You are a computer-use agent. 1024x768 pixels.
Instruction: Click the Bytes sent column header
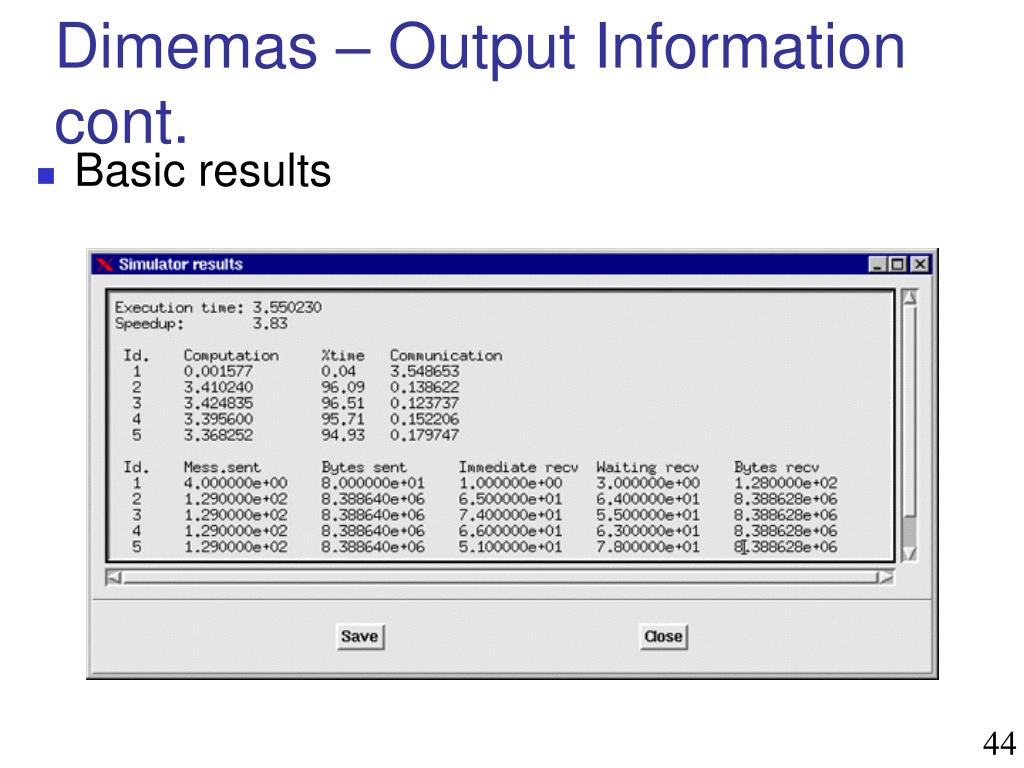364,468
